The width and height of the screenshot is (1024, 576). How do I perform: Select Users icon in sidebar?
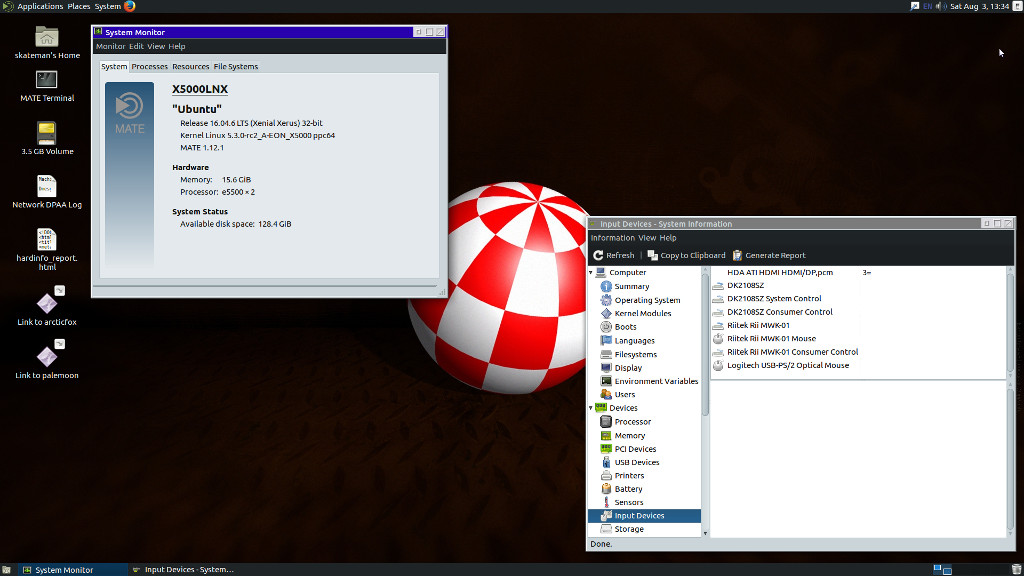(606, 394)
